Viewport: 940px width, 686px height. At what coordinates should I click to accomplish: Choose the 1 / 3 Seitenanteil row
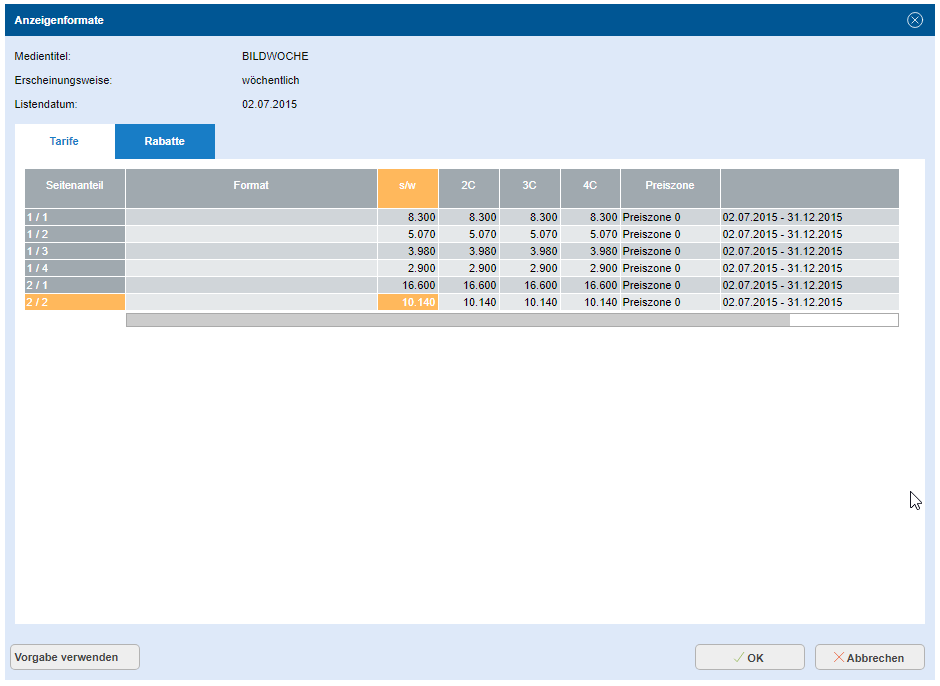pos(75,251)
